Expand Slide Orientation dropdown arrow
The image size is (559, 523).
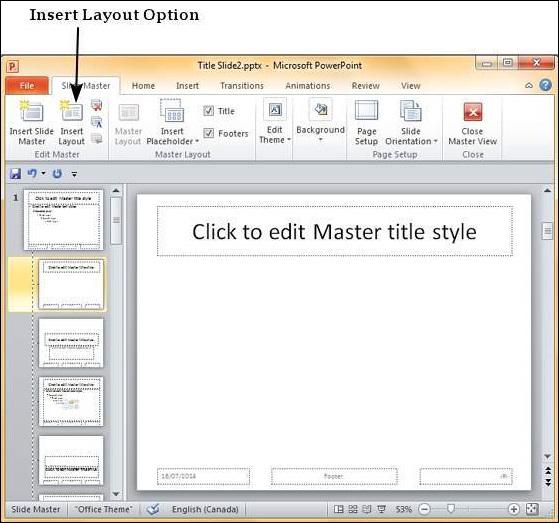(436, 141)
